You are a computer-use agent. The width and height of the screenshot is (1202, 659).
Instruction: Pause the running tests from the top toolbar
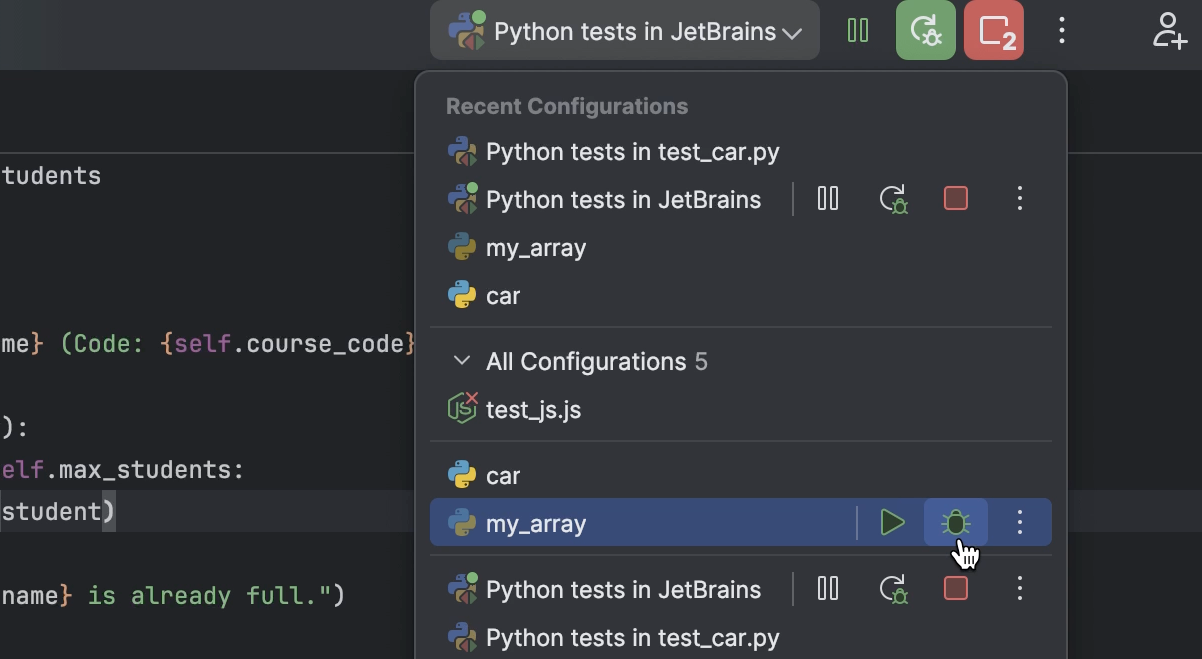pyautogui.click(x=858, y=30)
